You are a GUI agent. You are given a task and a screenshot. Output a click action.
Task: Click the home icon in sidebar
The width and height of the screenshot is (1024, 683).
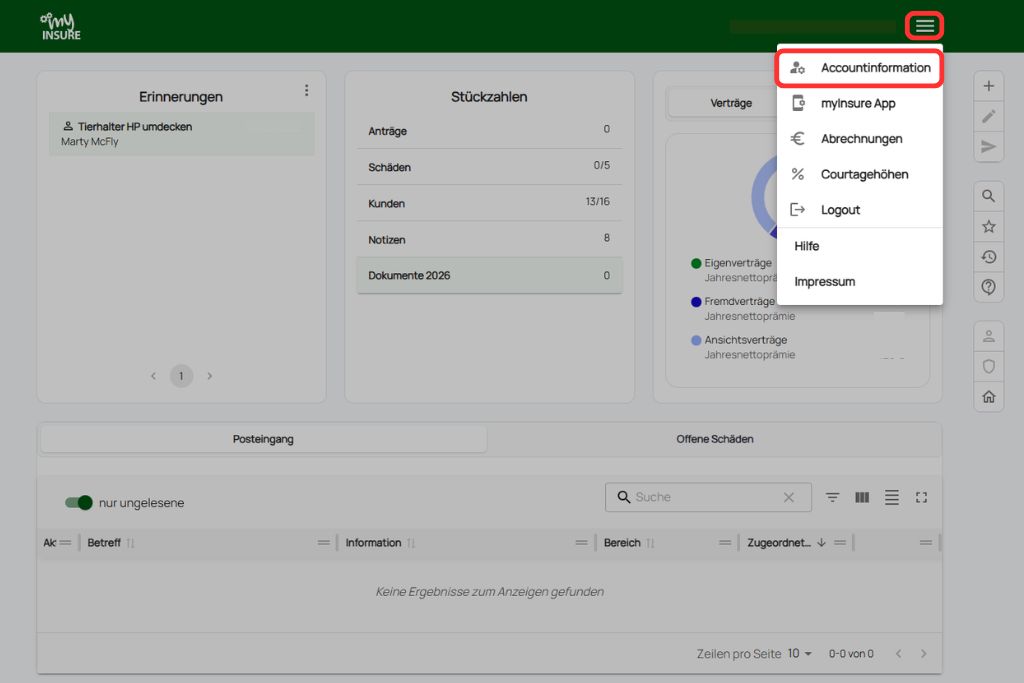tap(989, 397)
